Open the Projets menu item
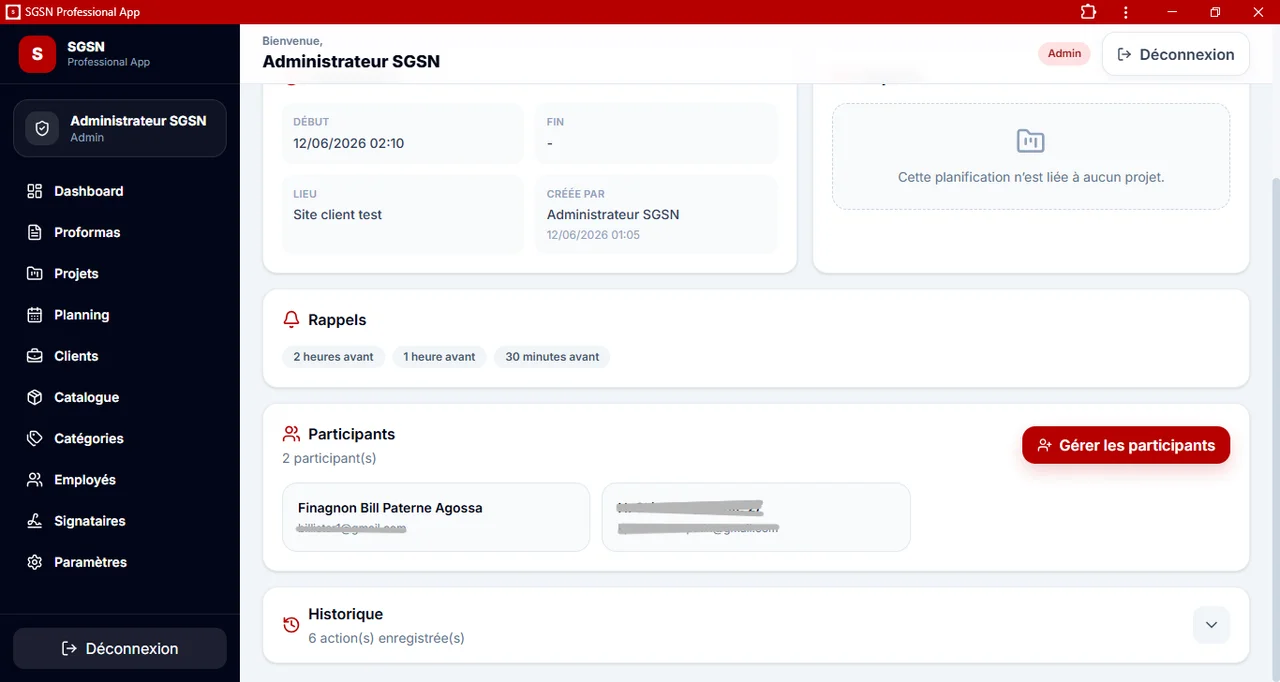This screenshot has width=1280, height=682. coord(120,273)
